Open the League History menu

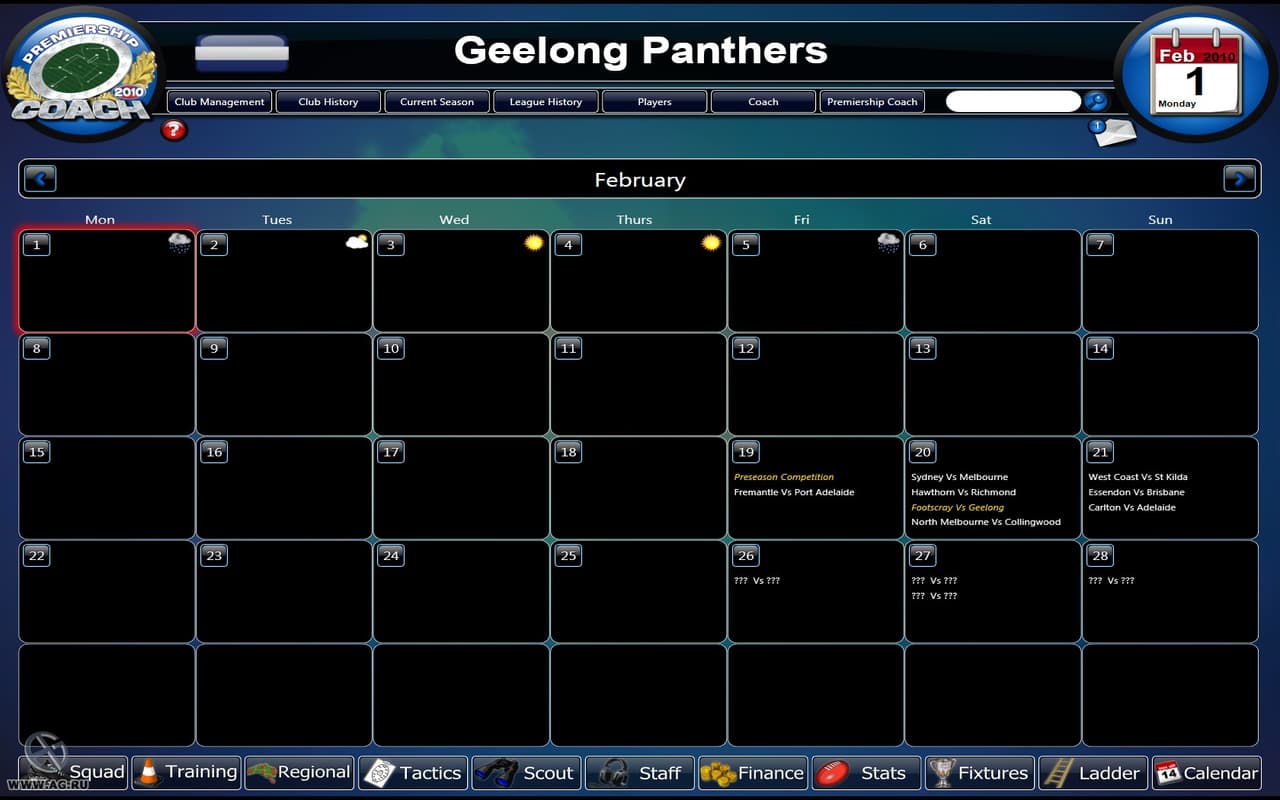click(x=546, y=101)
